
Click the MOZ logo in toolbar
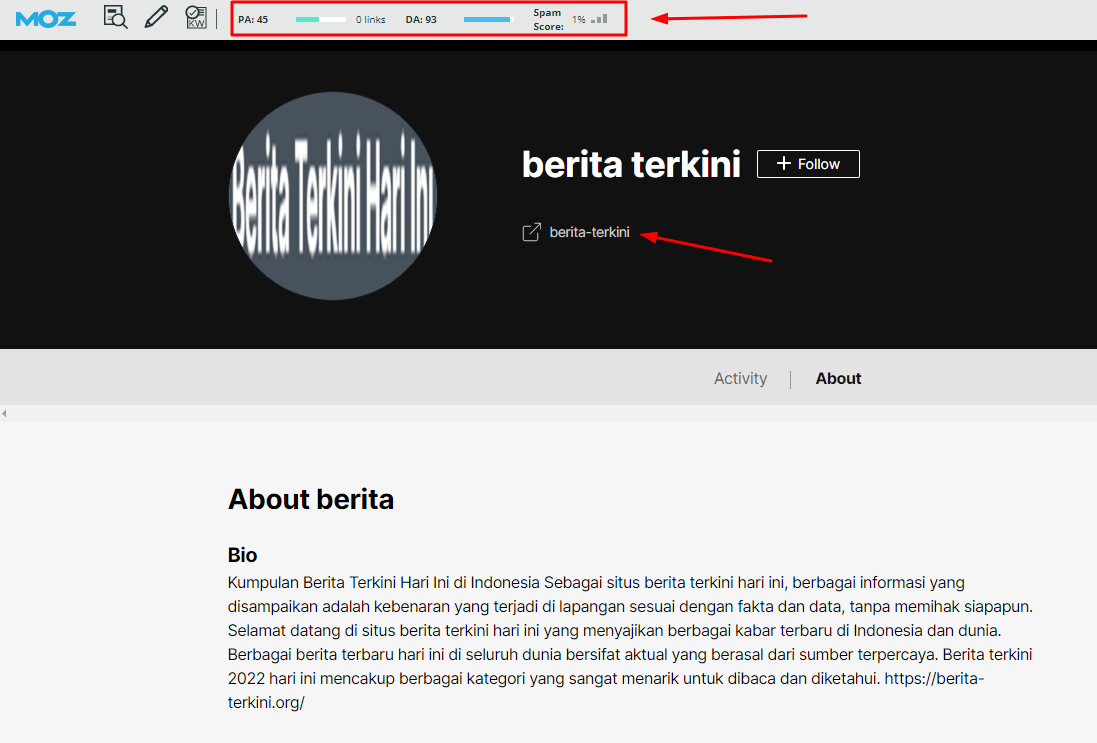click(45, 19)
